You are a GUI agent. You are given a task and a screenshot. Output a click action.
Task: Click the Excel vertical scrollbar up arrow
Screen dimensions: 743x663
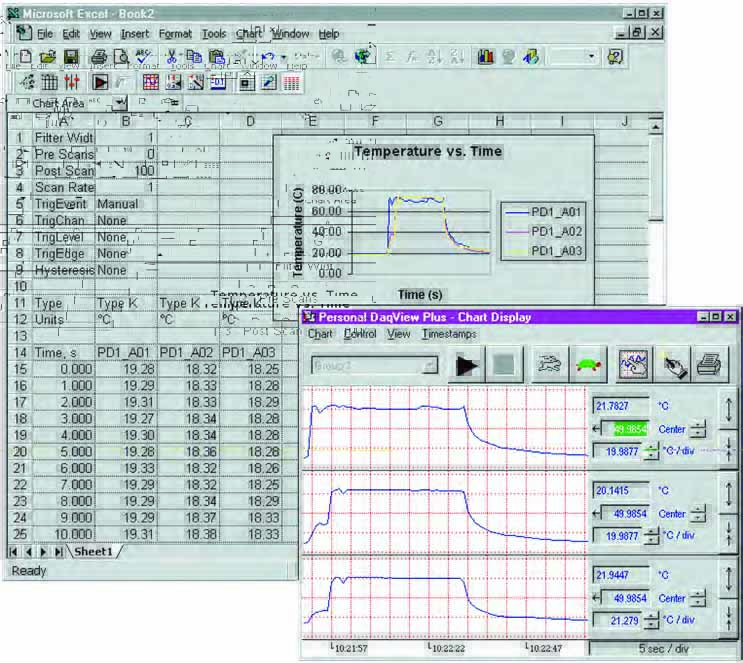click(655, 127)
